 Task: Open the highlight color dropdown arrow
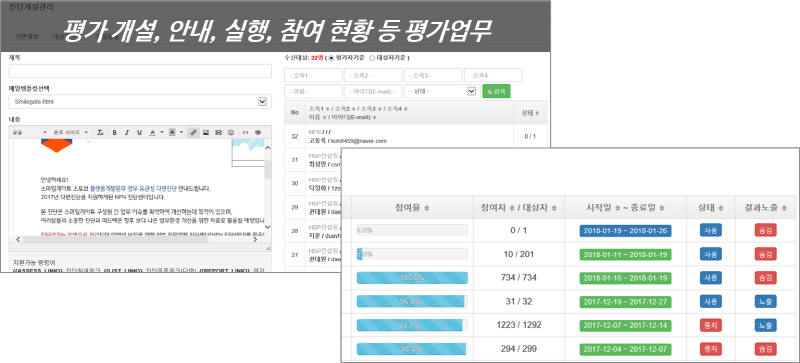182,132
